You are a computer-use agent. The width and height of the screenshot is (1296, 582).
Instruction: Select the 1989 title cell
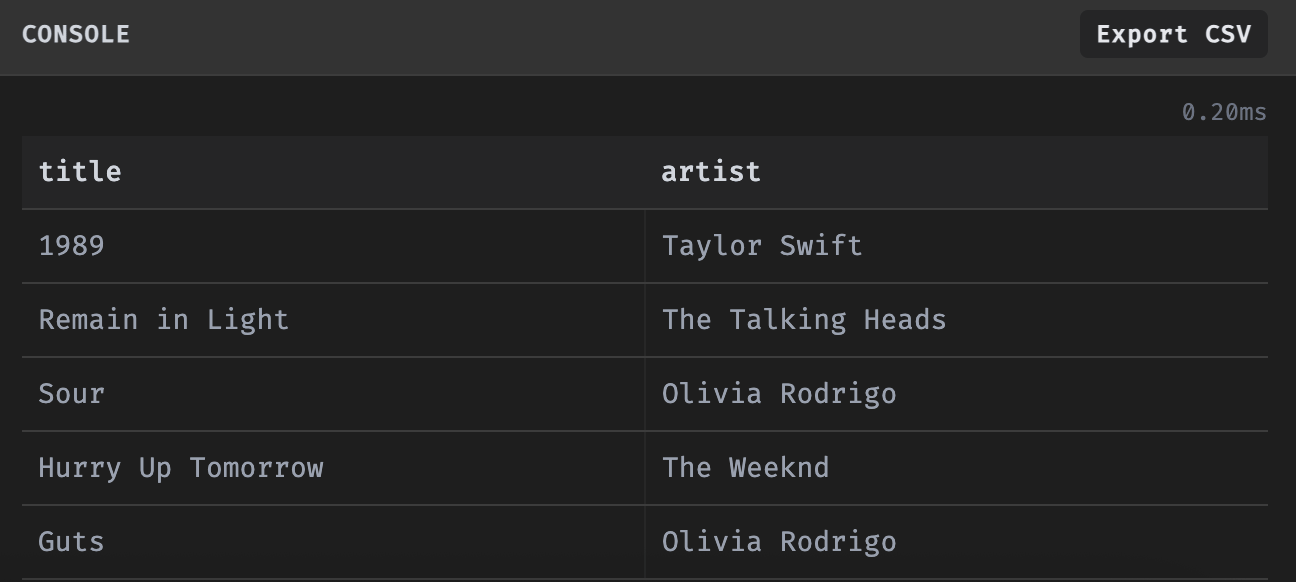pyautogui.click(x=71, y=245)
